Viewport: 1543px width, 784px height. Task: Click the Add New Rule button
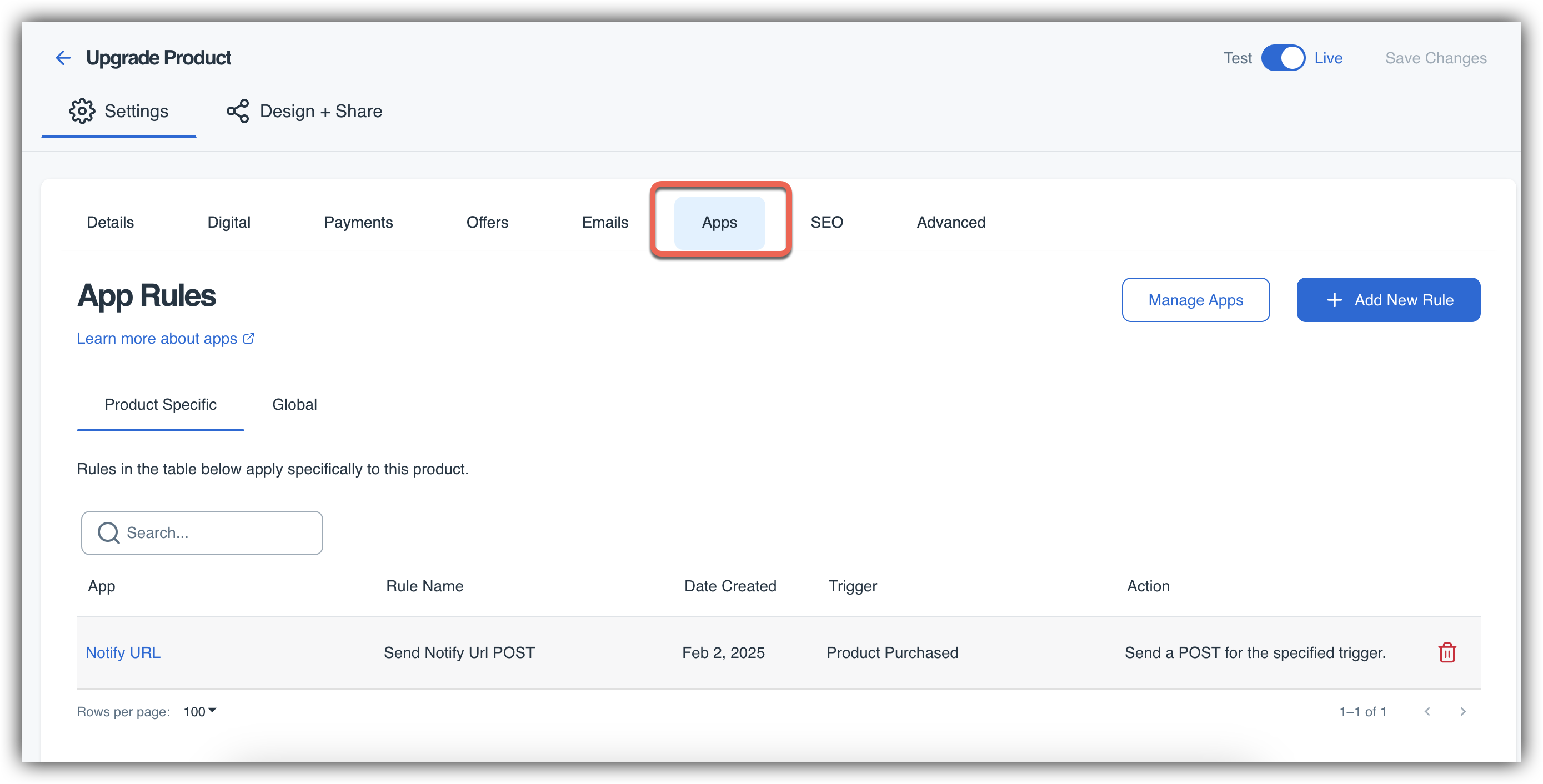[x=1388, y=299]
